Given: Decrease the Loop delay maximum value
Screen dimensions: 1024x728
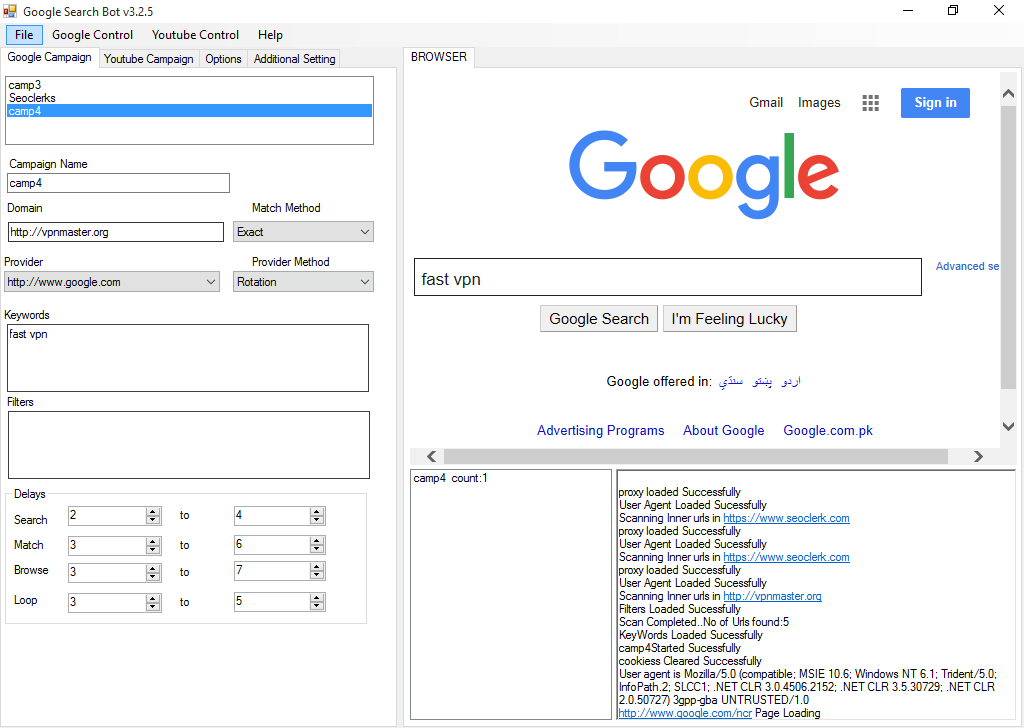Looking at the screenshot, I should pos(317,606).
